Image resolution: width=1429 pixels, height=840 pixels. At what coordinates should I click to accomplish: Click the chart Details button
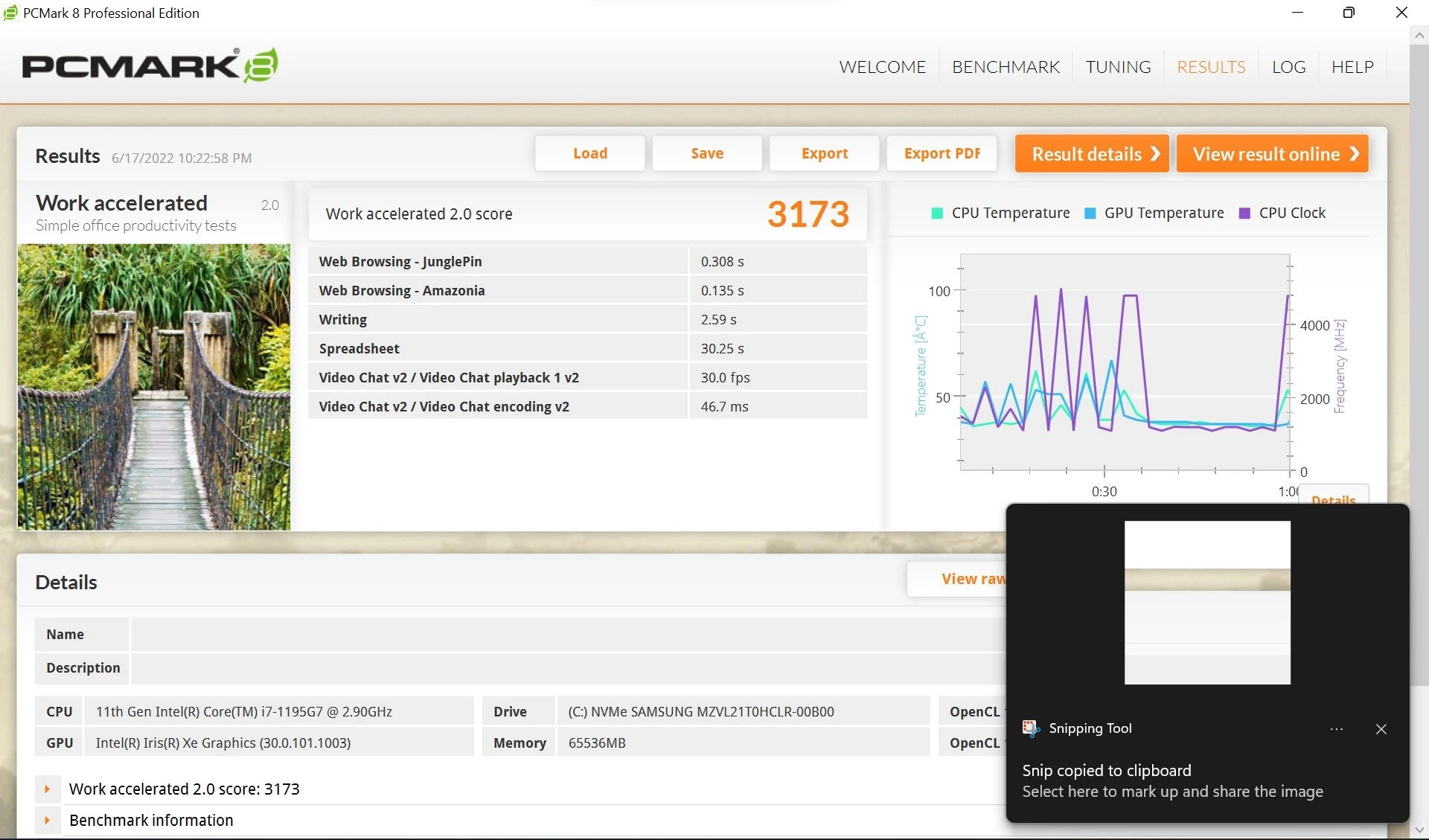pos(1333,495)
